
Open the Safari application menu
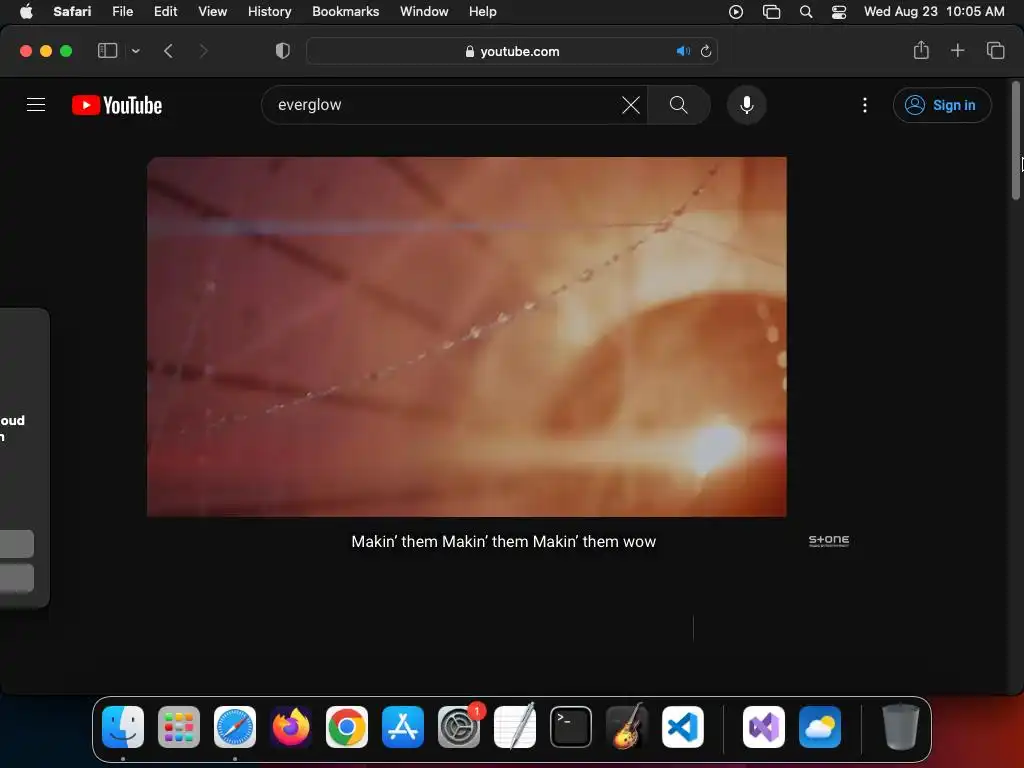72,11
